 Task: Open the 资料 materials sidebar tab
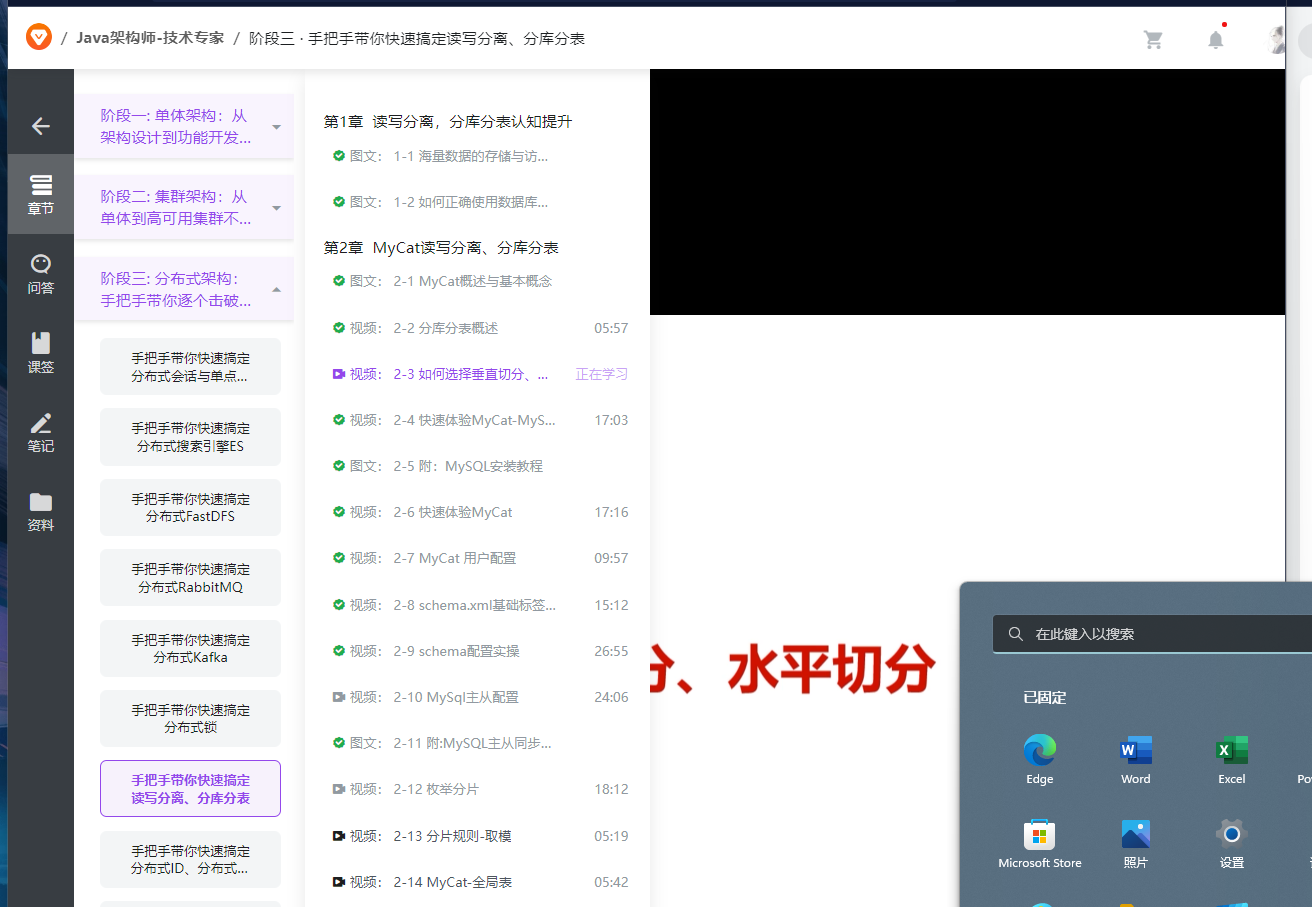(41, 510)
